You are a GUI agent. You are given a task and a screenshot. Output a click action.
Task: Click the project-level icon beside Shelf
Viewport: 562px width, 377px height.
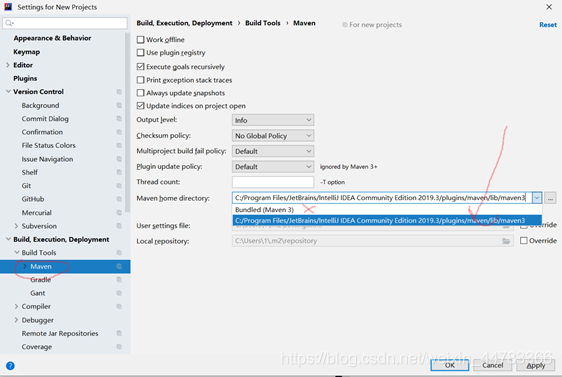pyautogui.click(x=119, y=172)
